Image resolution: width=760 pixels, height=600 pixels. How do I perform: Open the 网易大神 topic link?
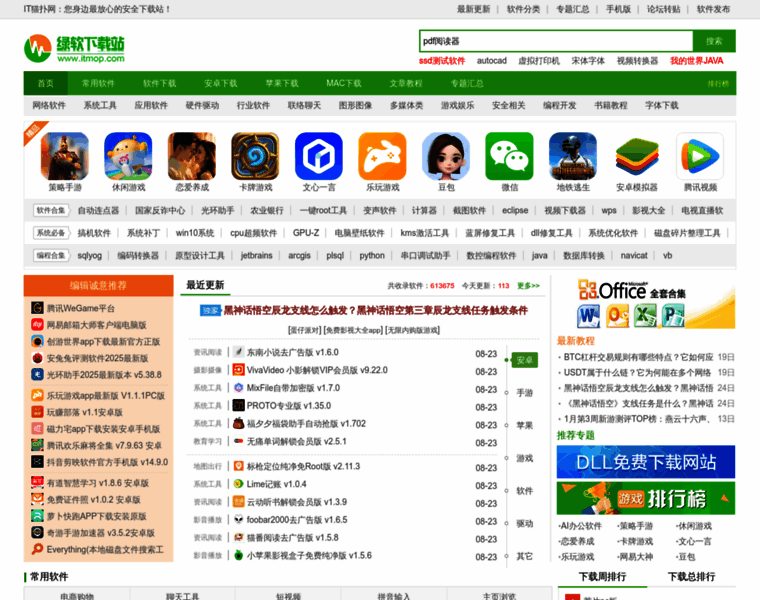pyautogui.click(x=635, y=557)
